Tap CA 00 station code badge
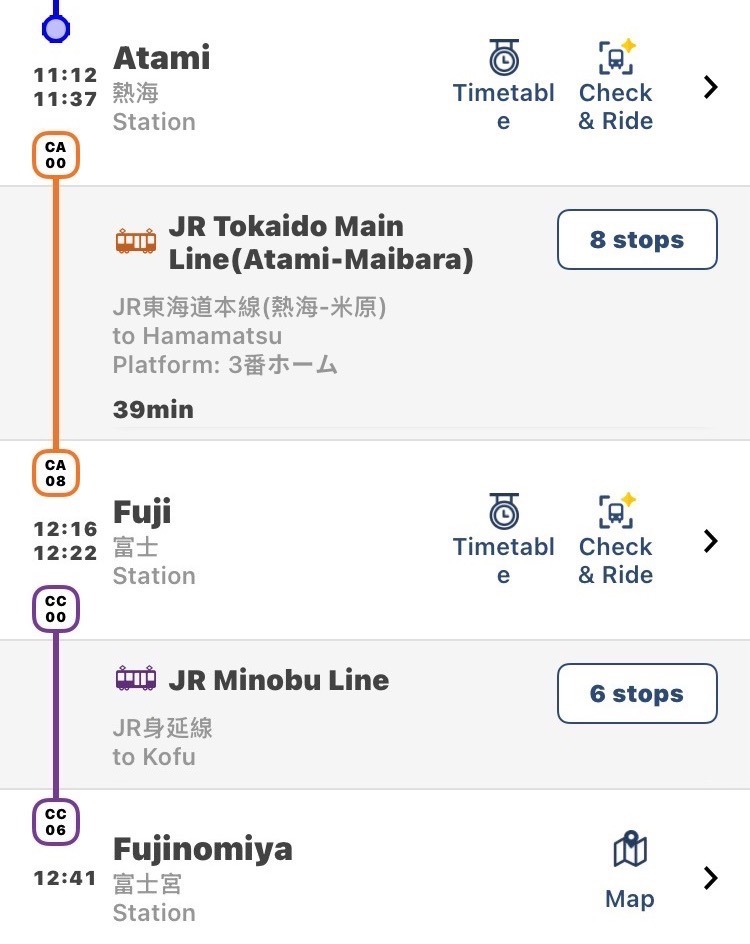This screenshot has width=750, height=944. [56, 156]
